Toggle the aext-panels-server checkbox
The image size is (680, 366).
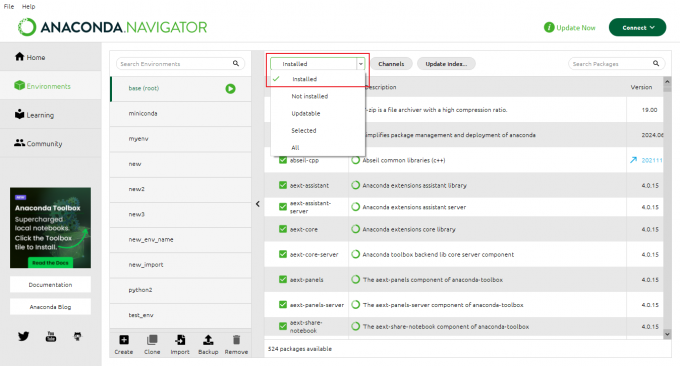point(283,304)
